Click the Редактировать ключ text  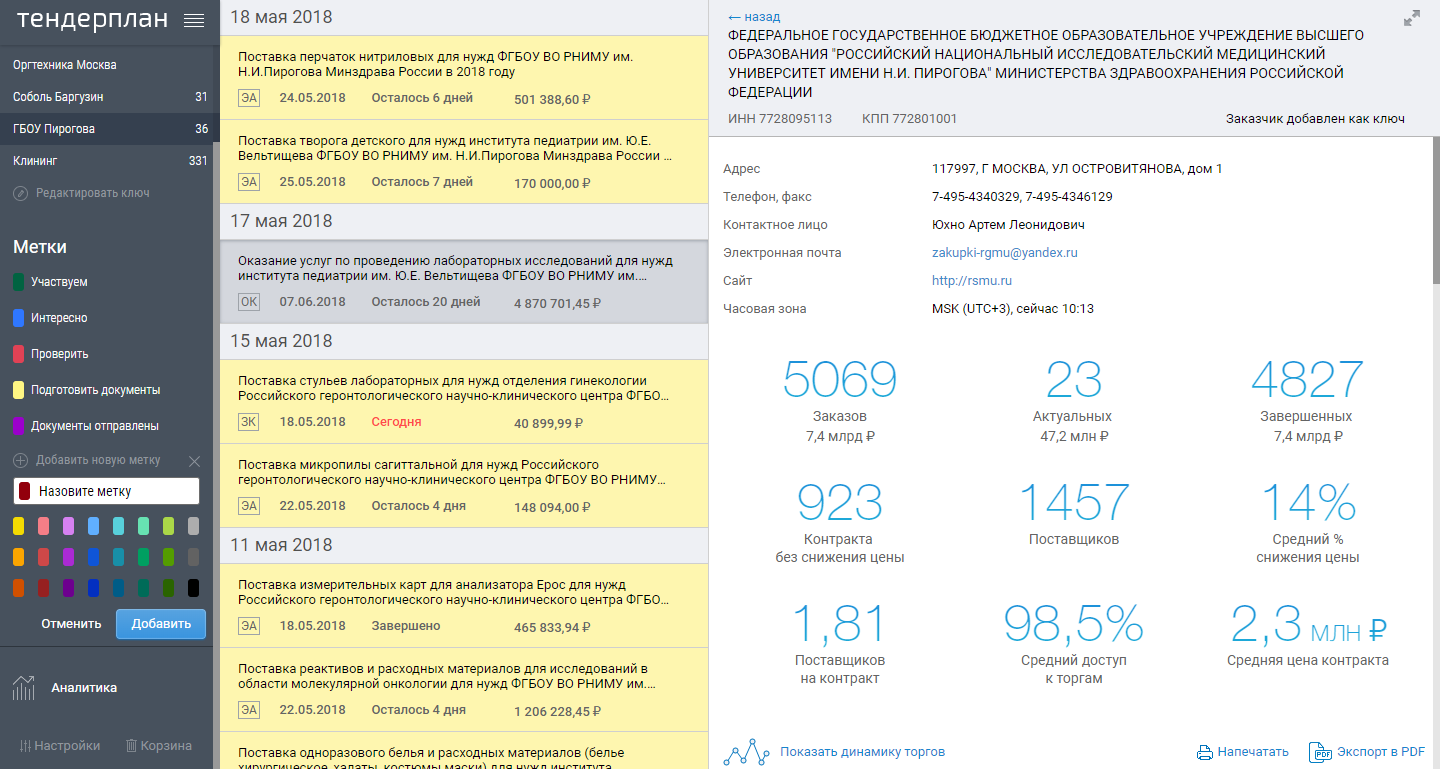(93, 193)
